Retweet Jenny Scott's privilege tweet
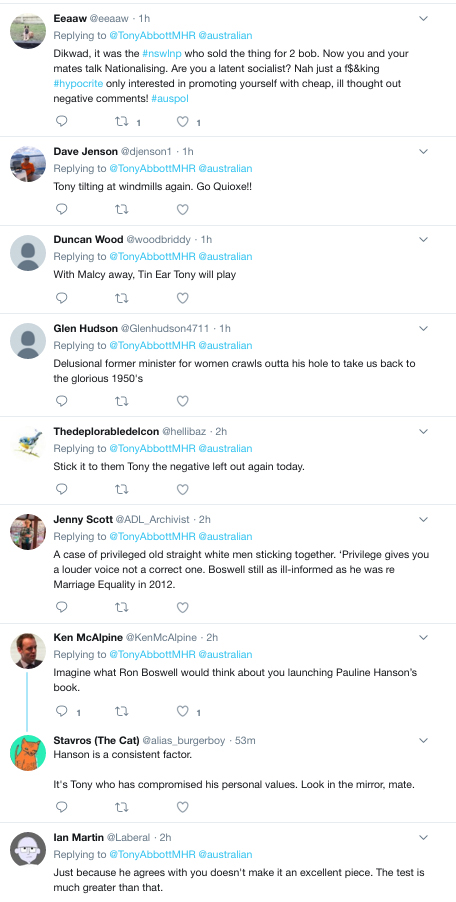Image resolution: width=456 pixels, height=902 pixels. (121, 607)
